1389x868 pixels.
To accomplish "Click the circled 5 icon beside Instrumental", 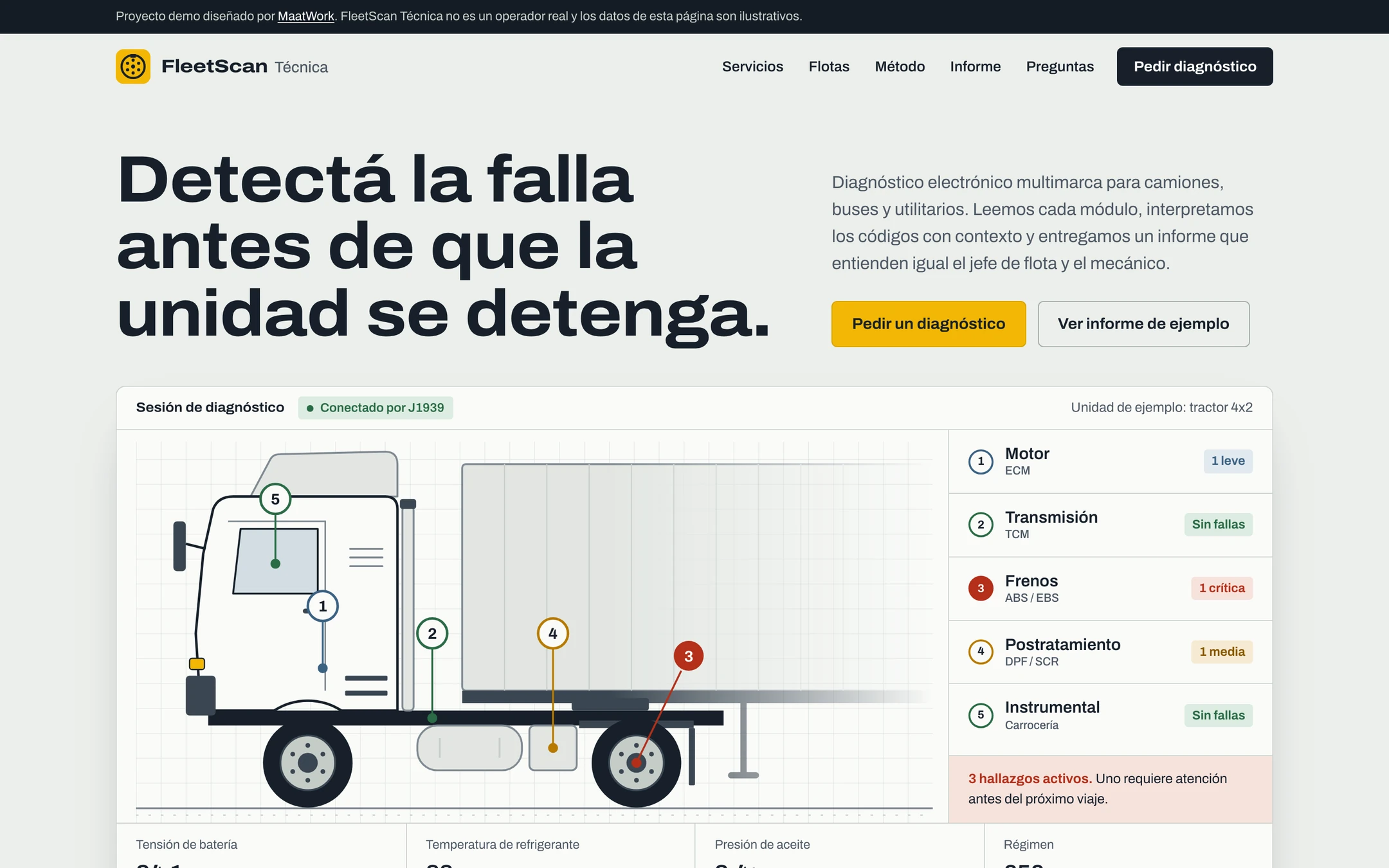I will (x=981, y=715).
